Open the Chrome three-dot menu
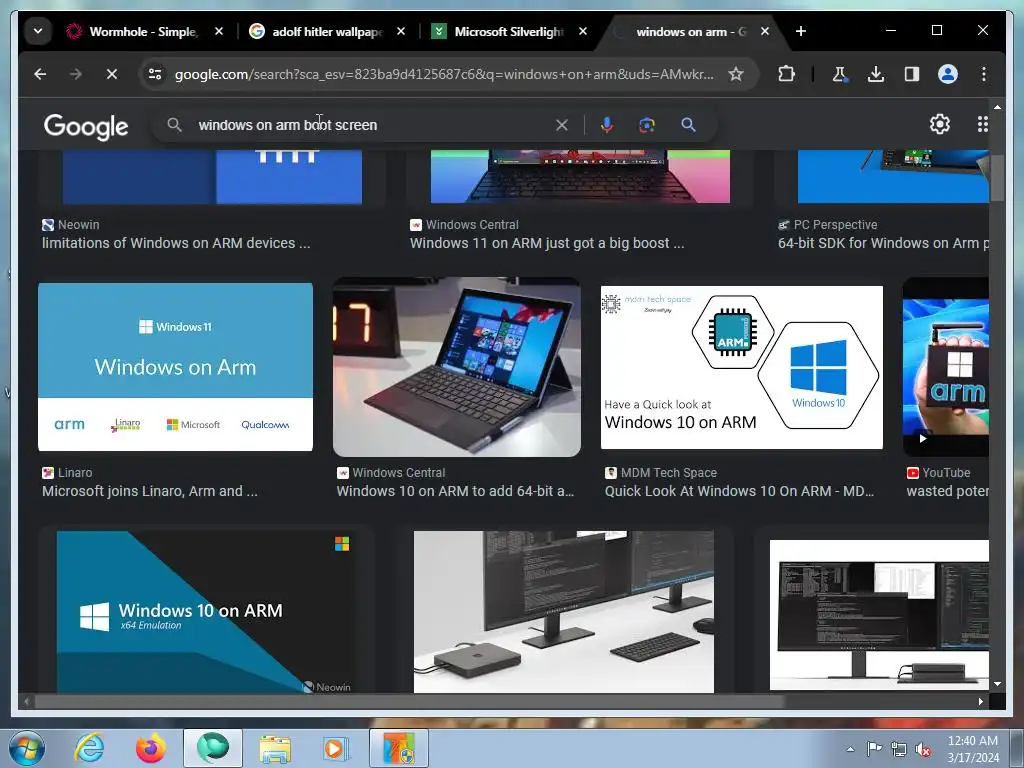 (x=984, y=74)
